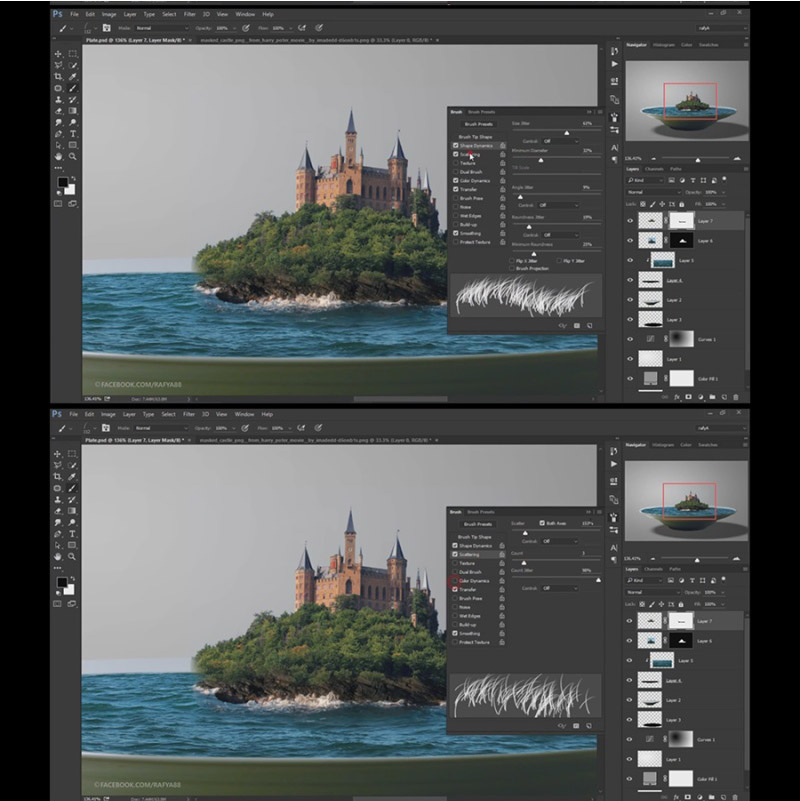Enable Brush Projection checkbox
Viewport: 800px width, 801px height.
pyautogui.click(x=512, y=268)
